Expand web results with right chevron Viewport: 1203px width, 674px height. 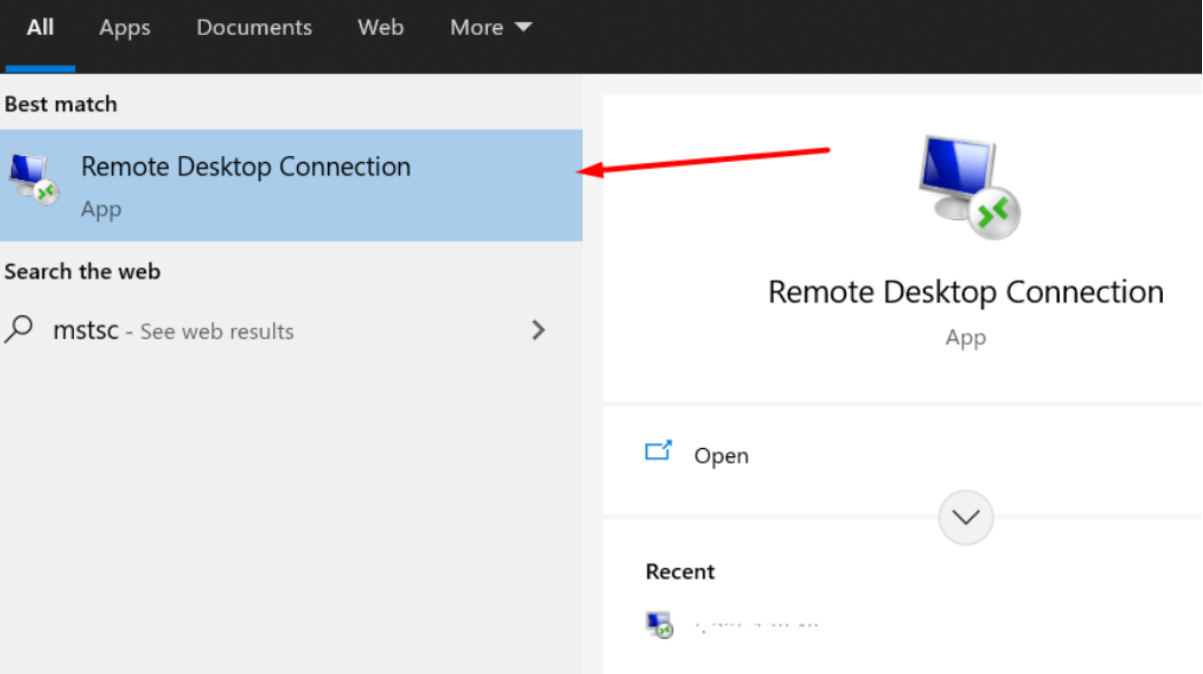tap(538, 330)
